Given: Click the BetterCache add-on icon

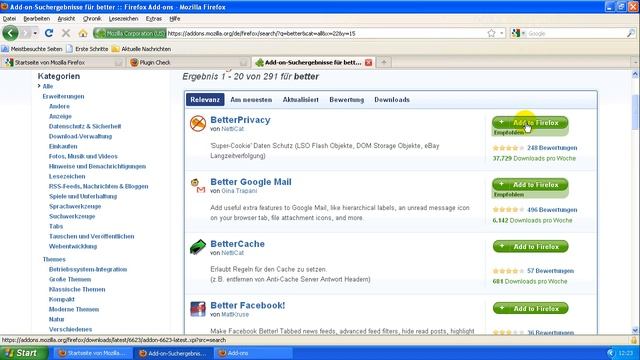Looking at the screenshot, I should (x=198, y=247).
